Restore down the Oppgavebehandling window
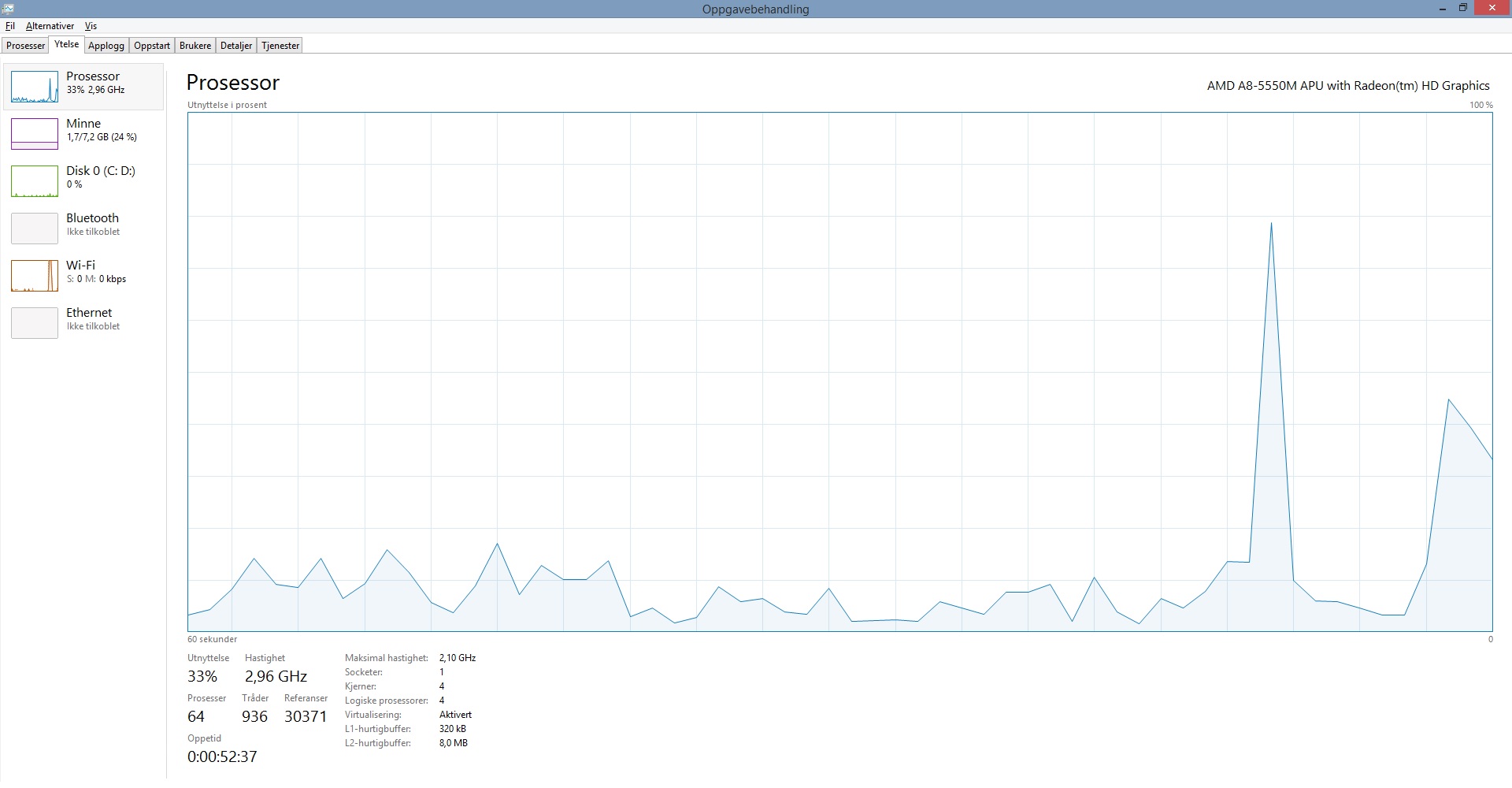This screenshot has width=1512, height=788. 1462,8
